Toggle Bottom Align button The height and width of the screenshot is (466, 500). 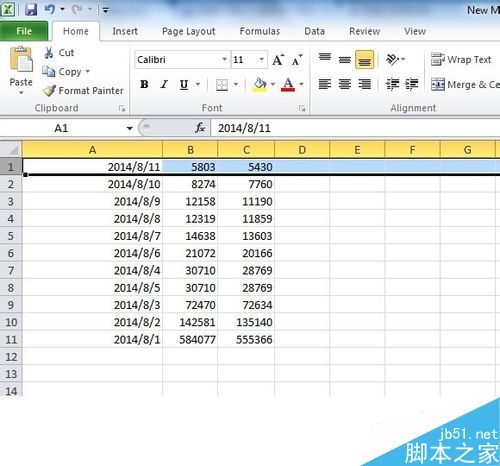364,60
